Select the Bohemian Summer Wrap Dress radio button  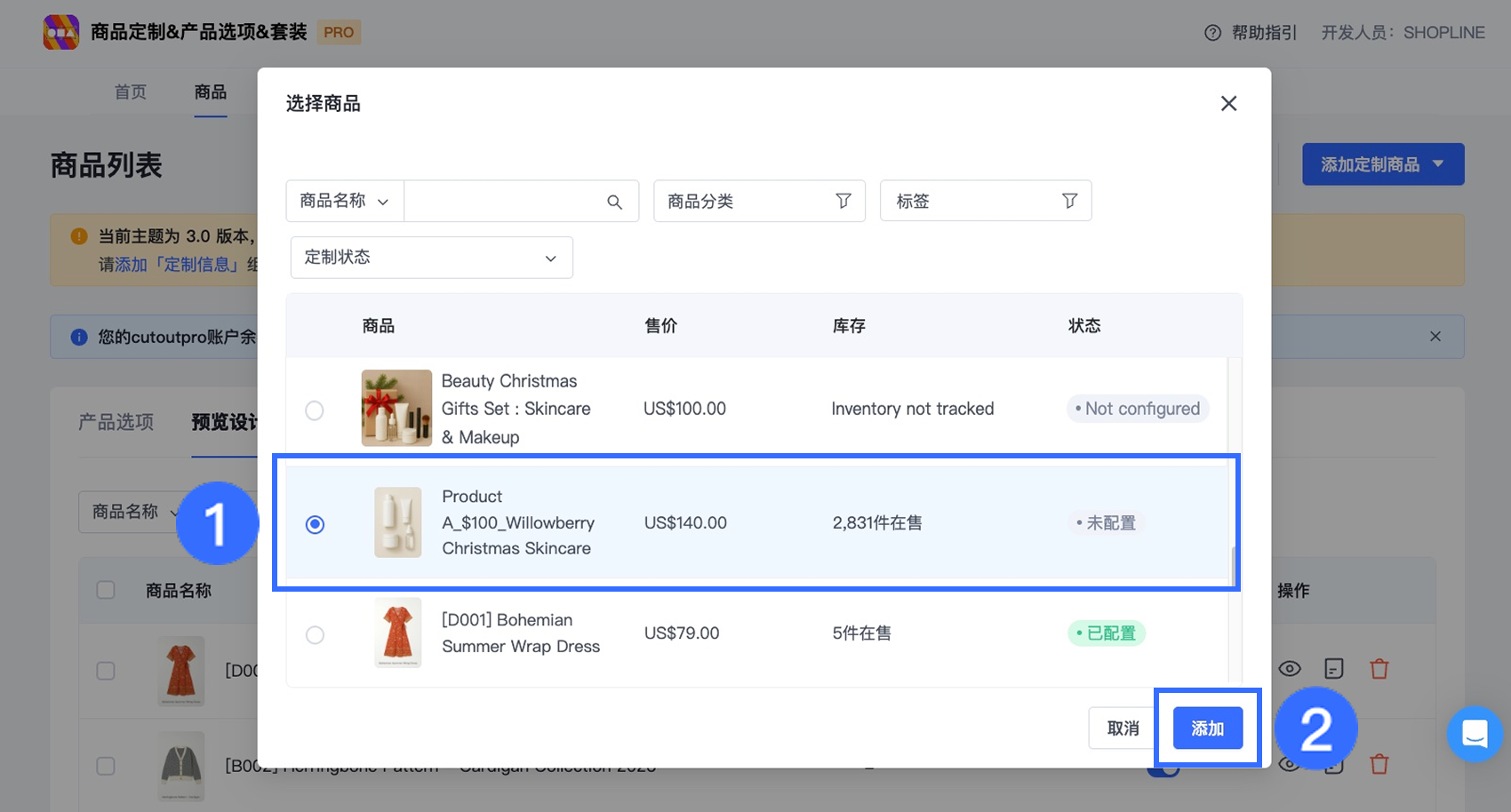315,635
